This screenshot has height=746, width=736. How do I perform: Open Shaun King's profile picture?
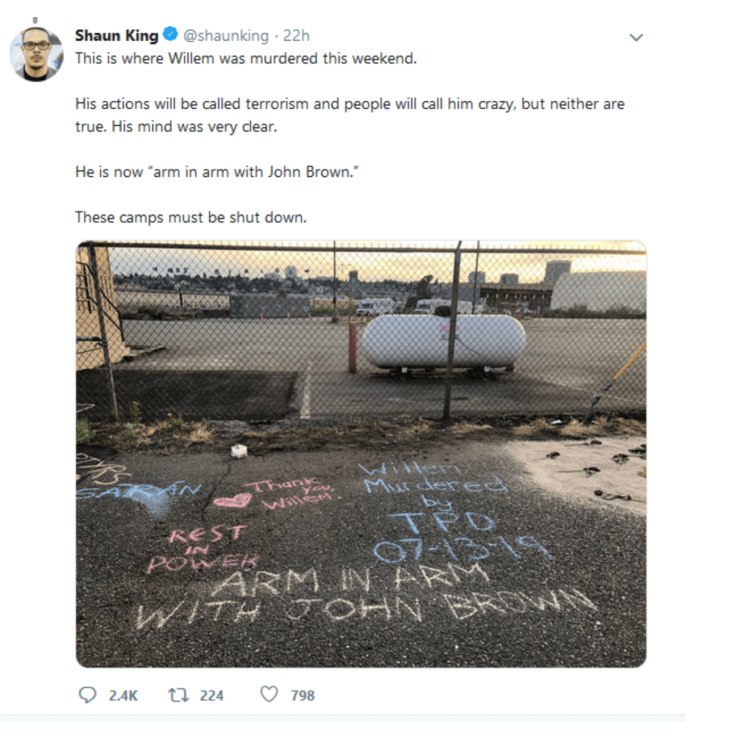point(36,54)
